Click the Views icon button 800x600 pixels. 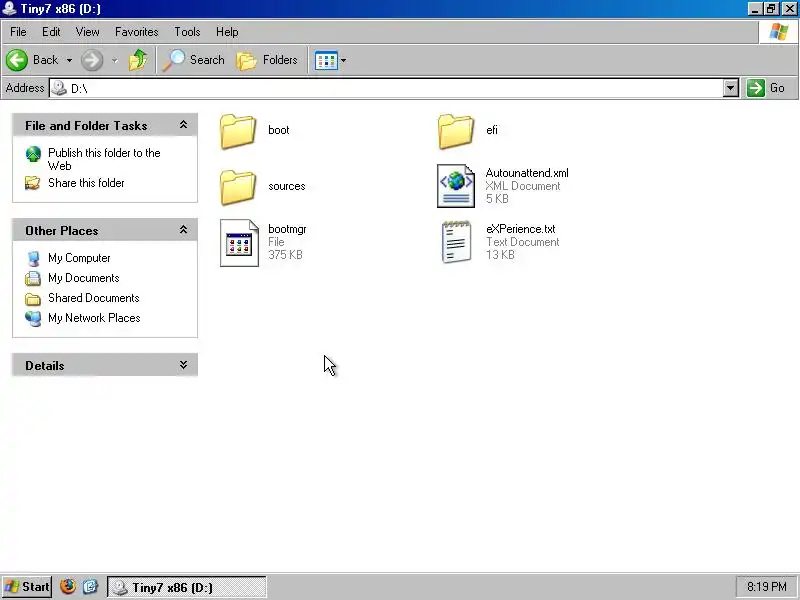[x=326, y=60]
